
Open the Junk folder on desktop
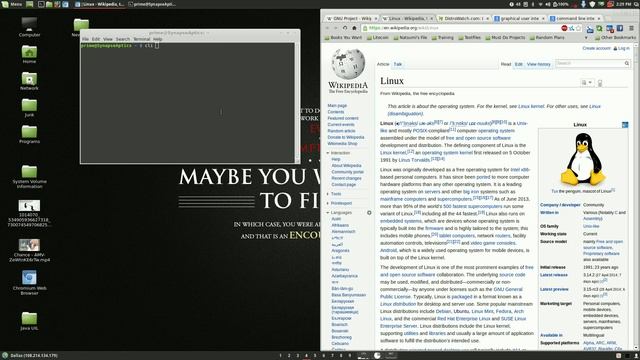tap(29, 108)
